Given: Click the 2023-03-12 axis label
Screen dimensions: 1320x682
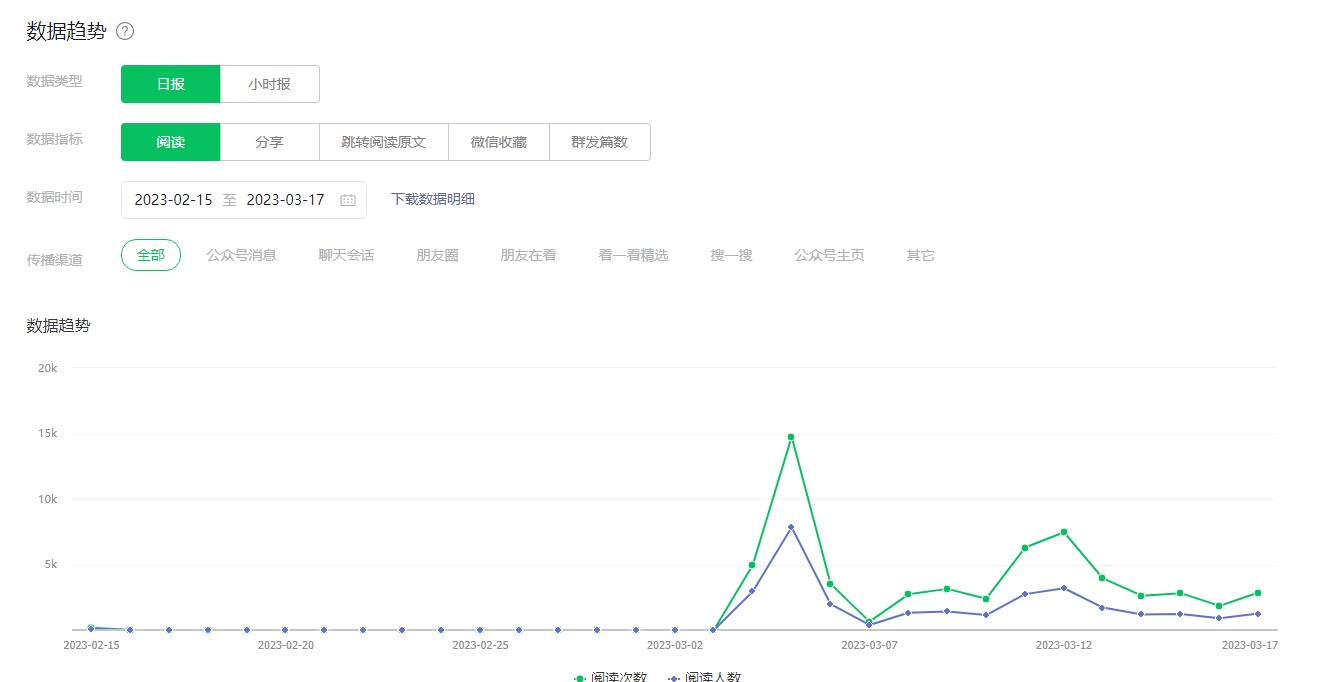Looking at the screenshot, I should (1062, 645).
